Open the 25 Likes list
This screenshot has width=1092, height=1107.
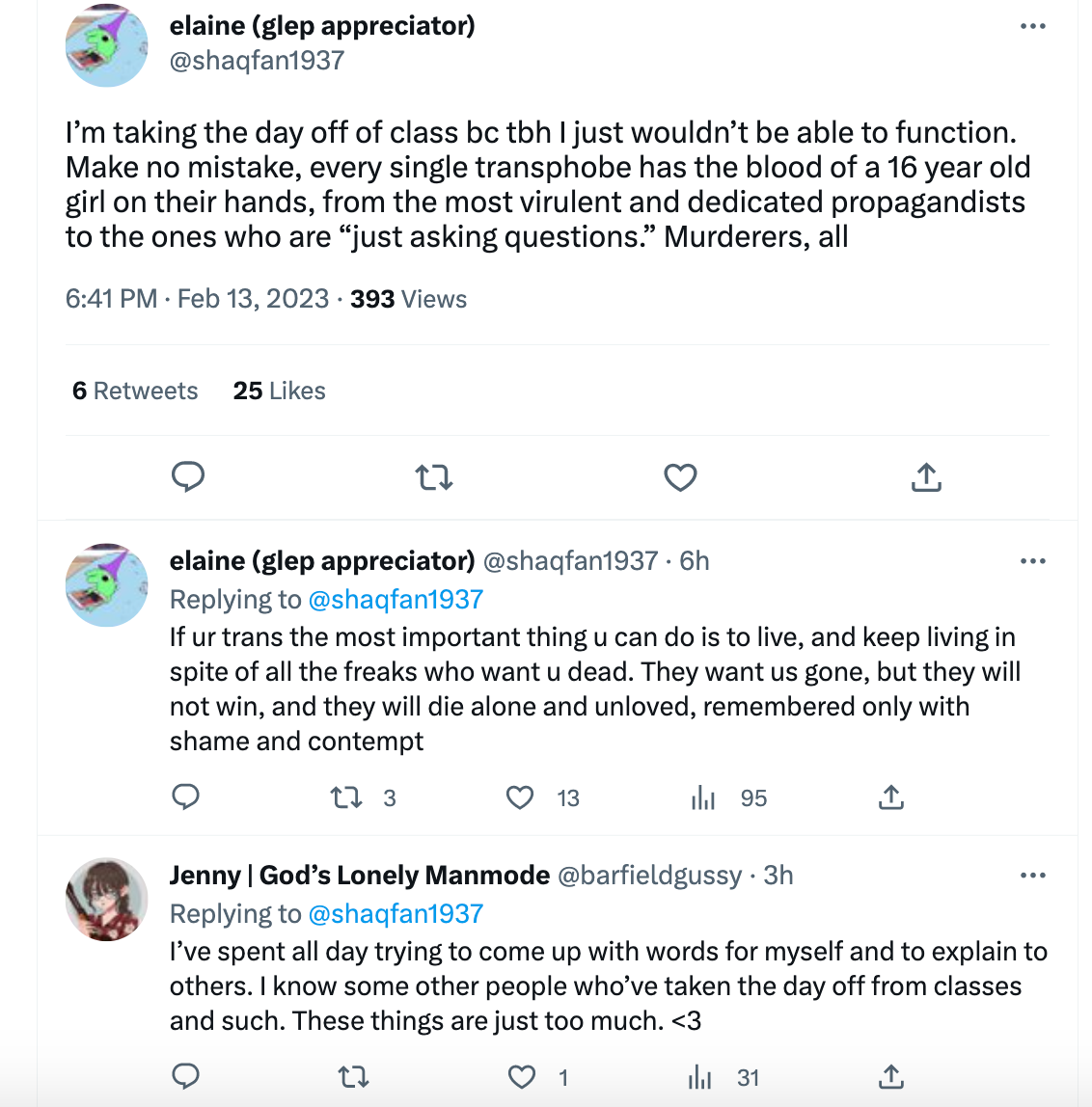tap(279, 391)
